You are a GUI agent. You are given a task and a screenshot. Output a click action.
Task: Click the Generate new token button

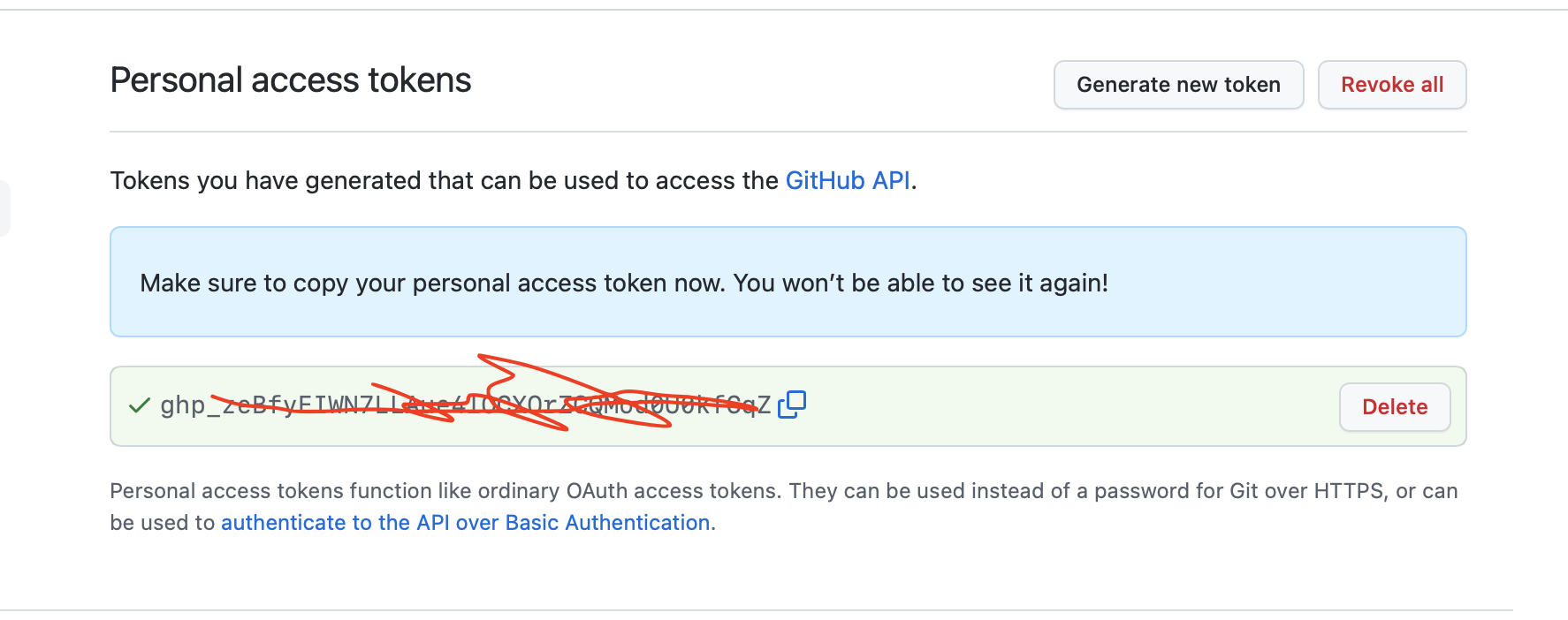click(1178, 85)
